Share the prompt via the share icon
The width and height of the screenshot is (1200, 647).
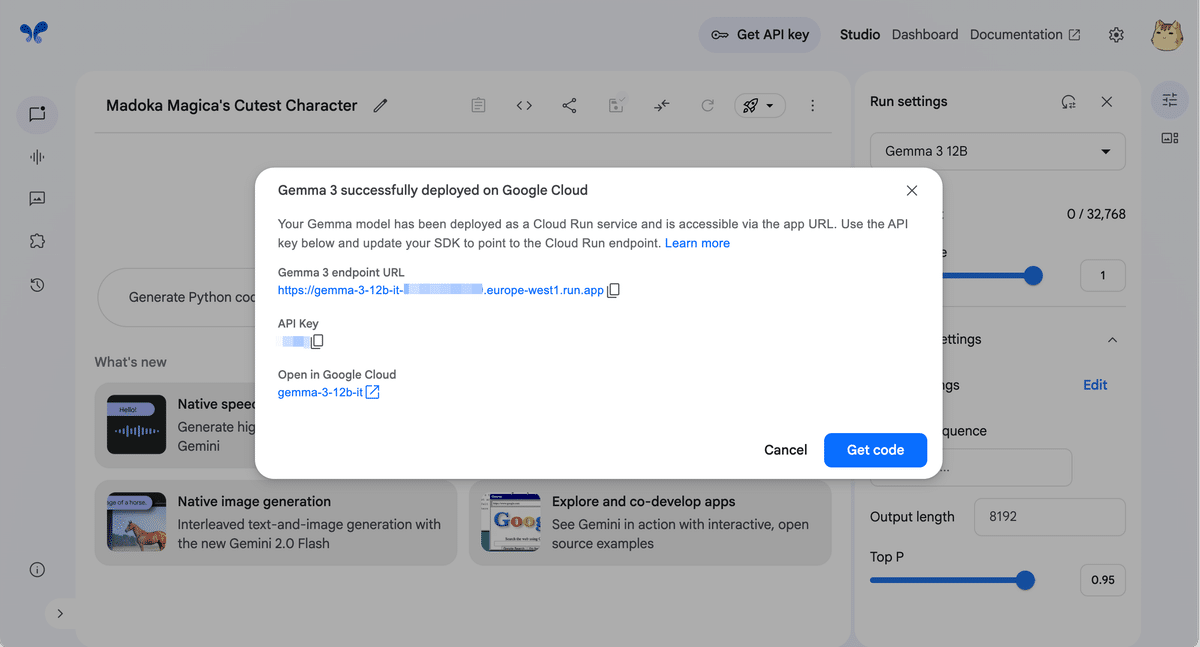click(569, 105)
